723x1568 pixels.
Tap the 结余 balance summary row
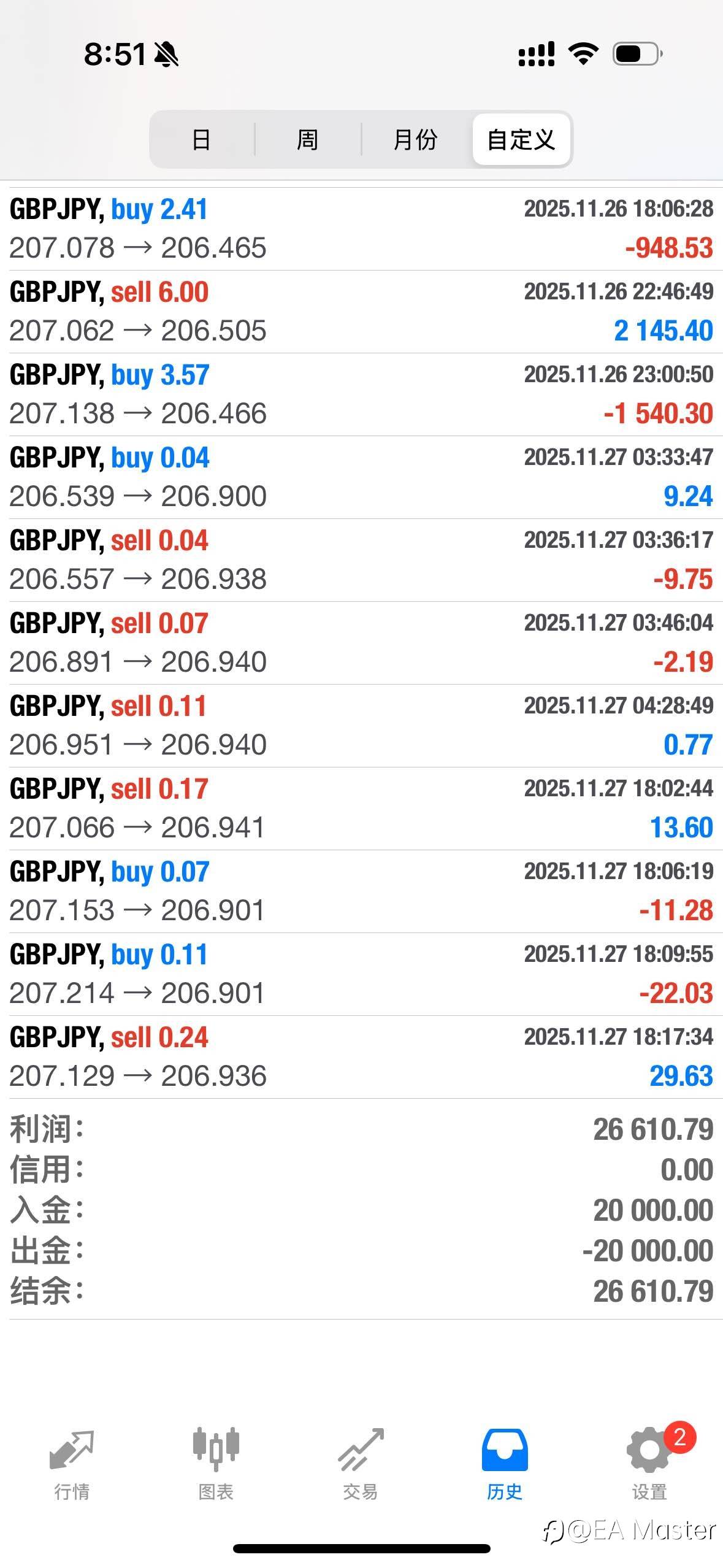click(x=361, y=1291)
